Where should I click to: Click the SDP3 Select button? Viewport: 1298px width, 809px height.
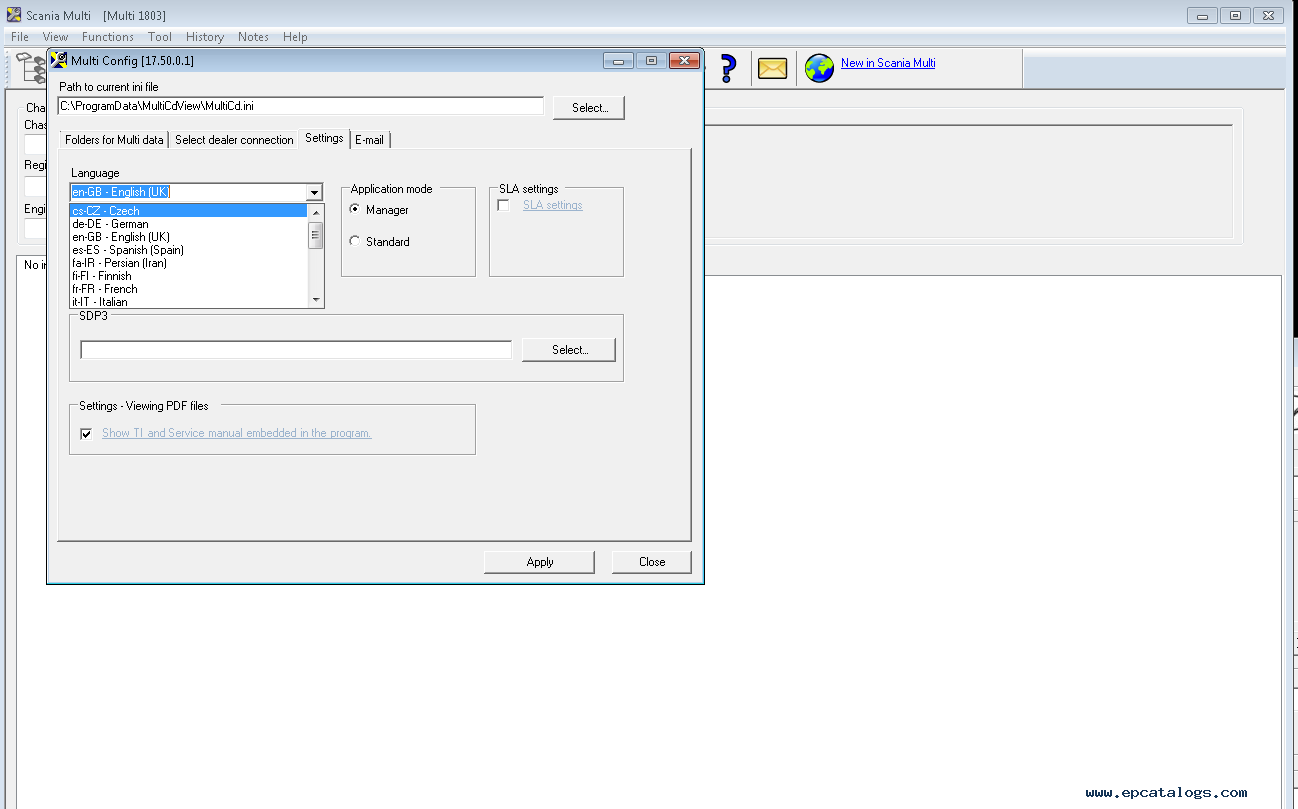(x=569, y=350)
